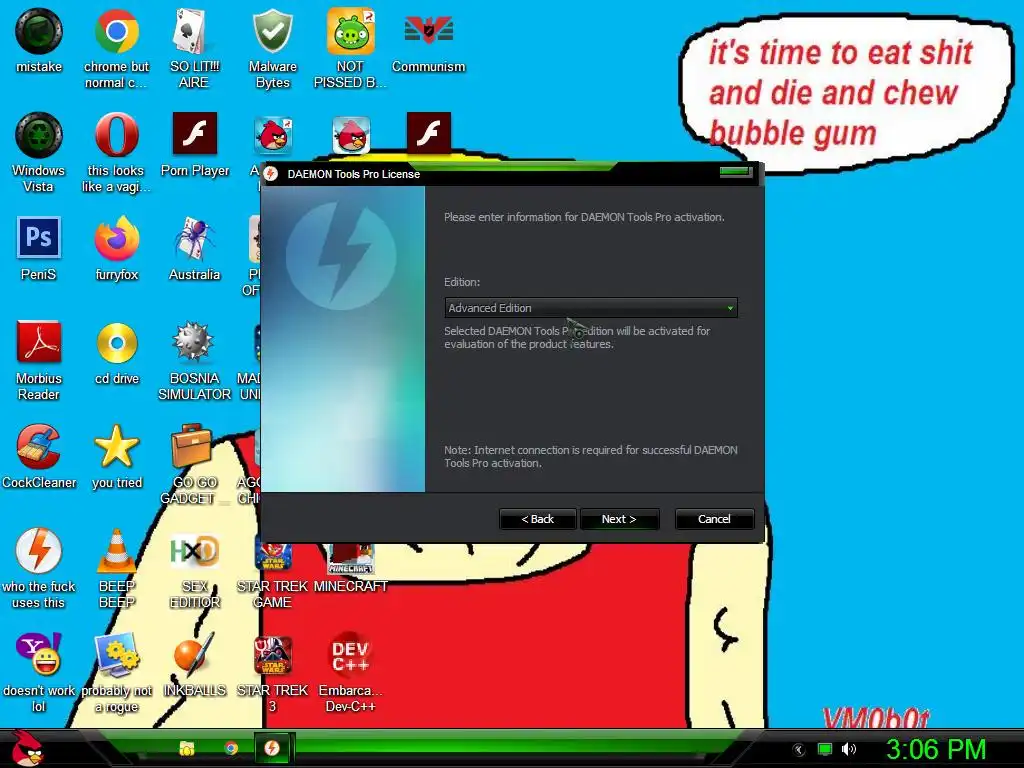Open the 'Communism' desktop icon
This screenshot has height=768, width=1024.
[428, 31]
